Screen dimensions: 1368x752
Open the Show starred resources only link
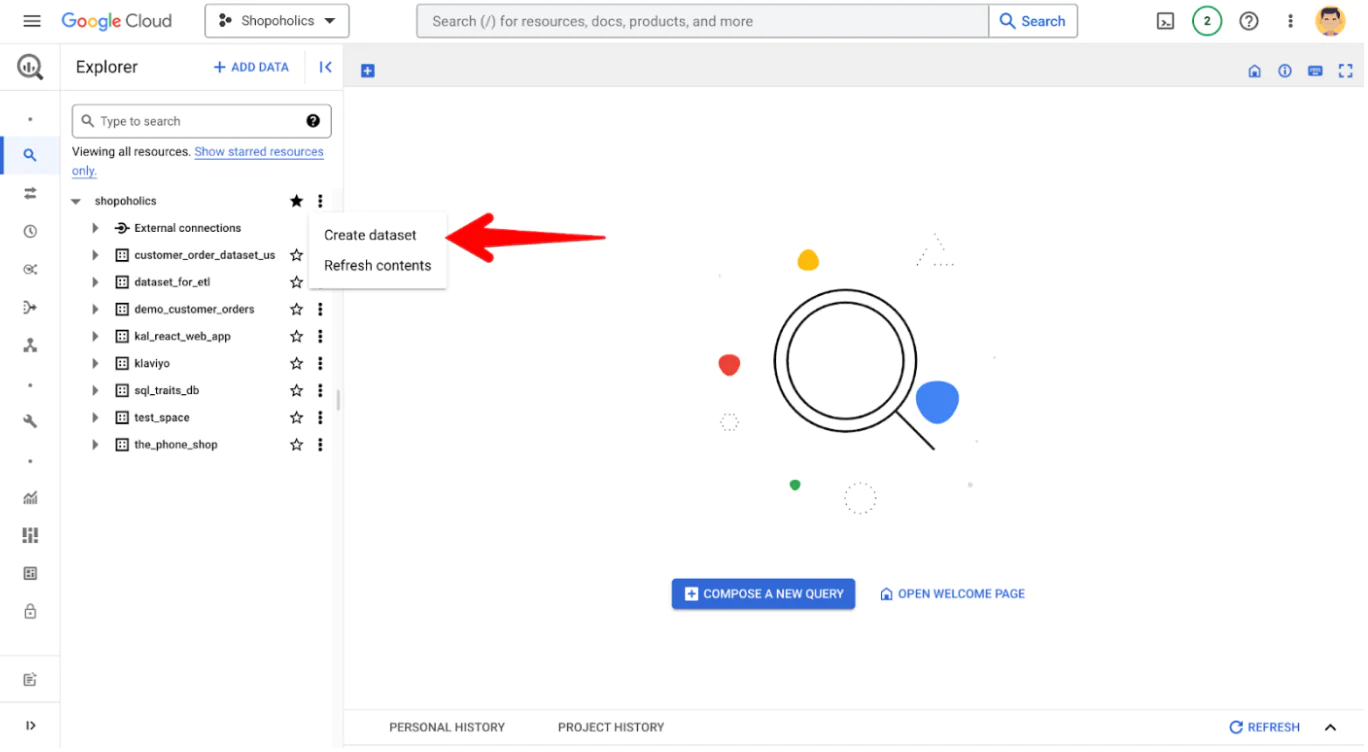[x=258, y=151]
